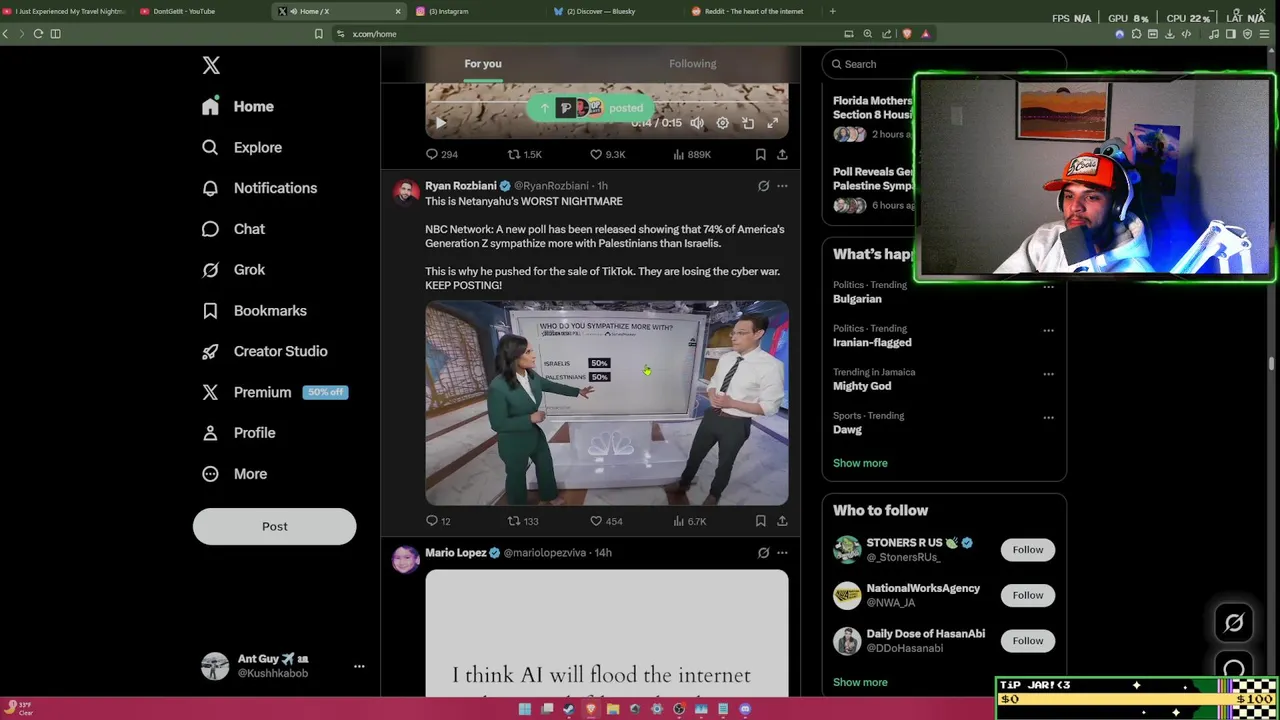Open Chat in the sidebar
Image resolution: width=1280 pixels, height=720 pixels.
click(234, 229)
